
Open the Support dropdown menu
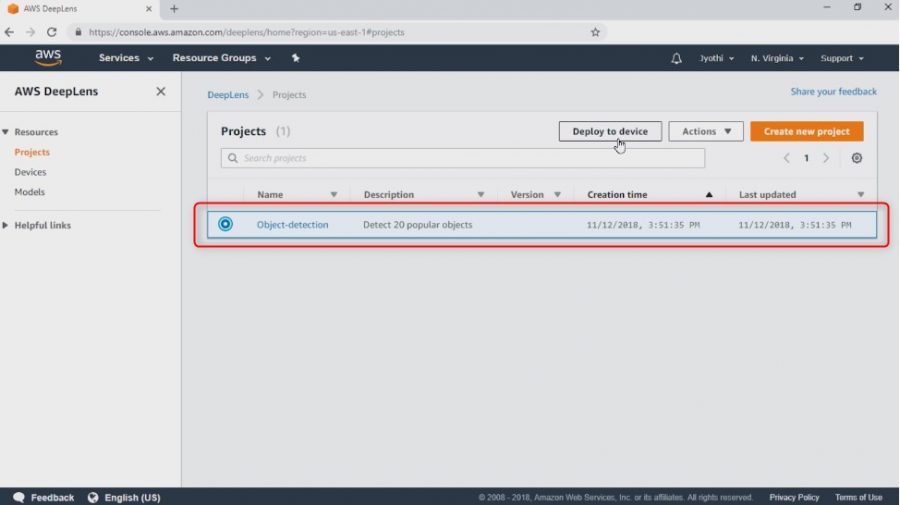[x=842, y=58]
